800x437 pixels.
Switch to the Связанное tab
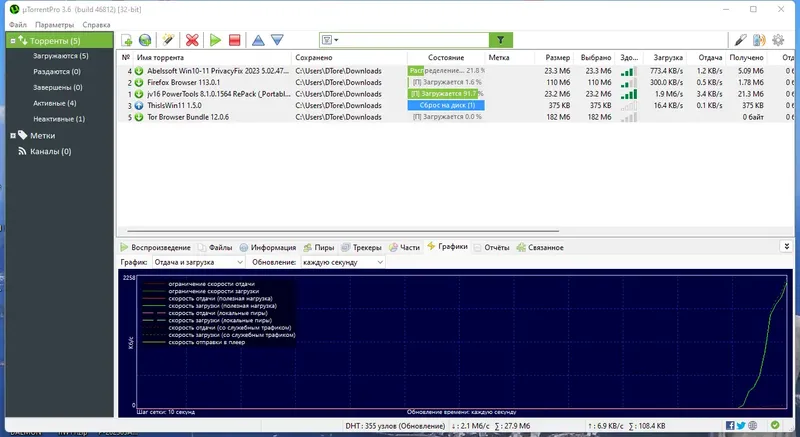pos(540,247)
